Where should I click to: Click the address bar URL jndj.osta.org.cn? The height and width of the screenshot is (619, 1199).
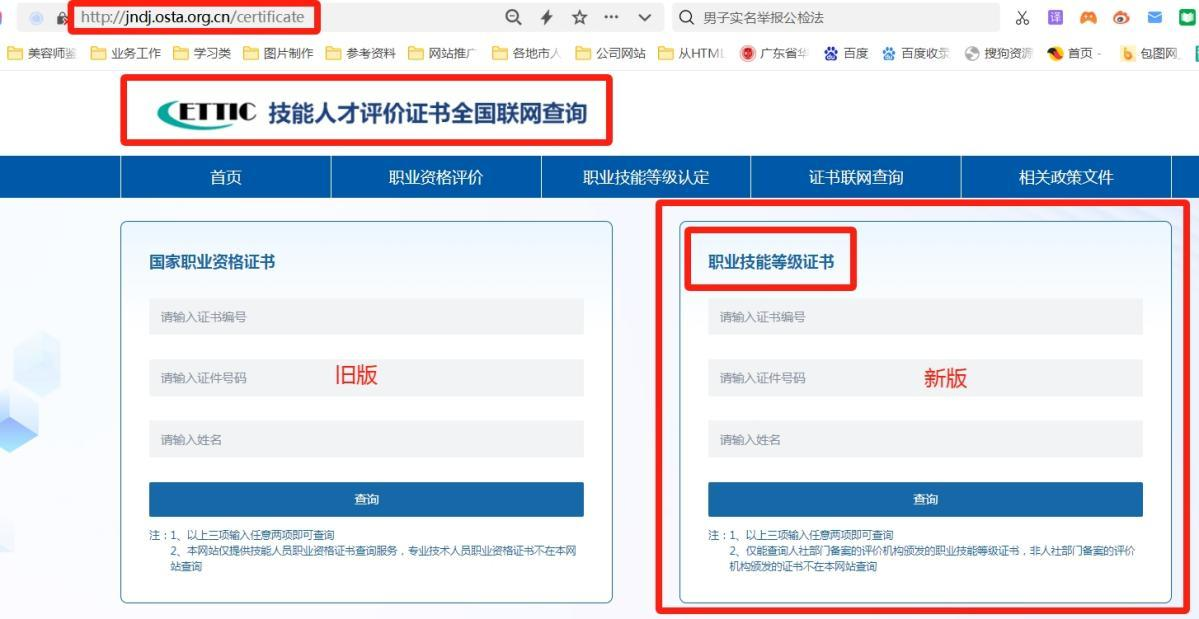[193, 17]
